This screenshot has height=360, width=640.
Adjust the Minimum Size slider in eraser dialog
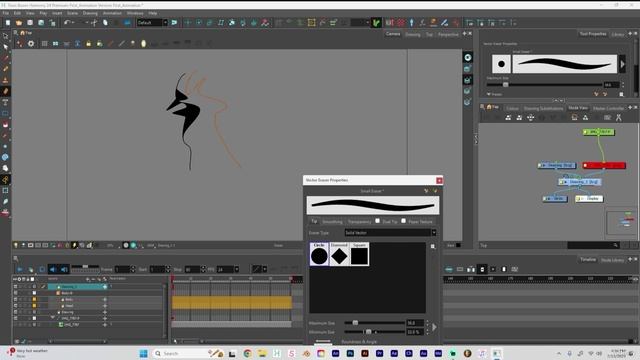tap(368, 332)
